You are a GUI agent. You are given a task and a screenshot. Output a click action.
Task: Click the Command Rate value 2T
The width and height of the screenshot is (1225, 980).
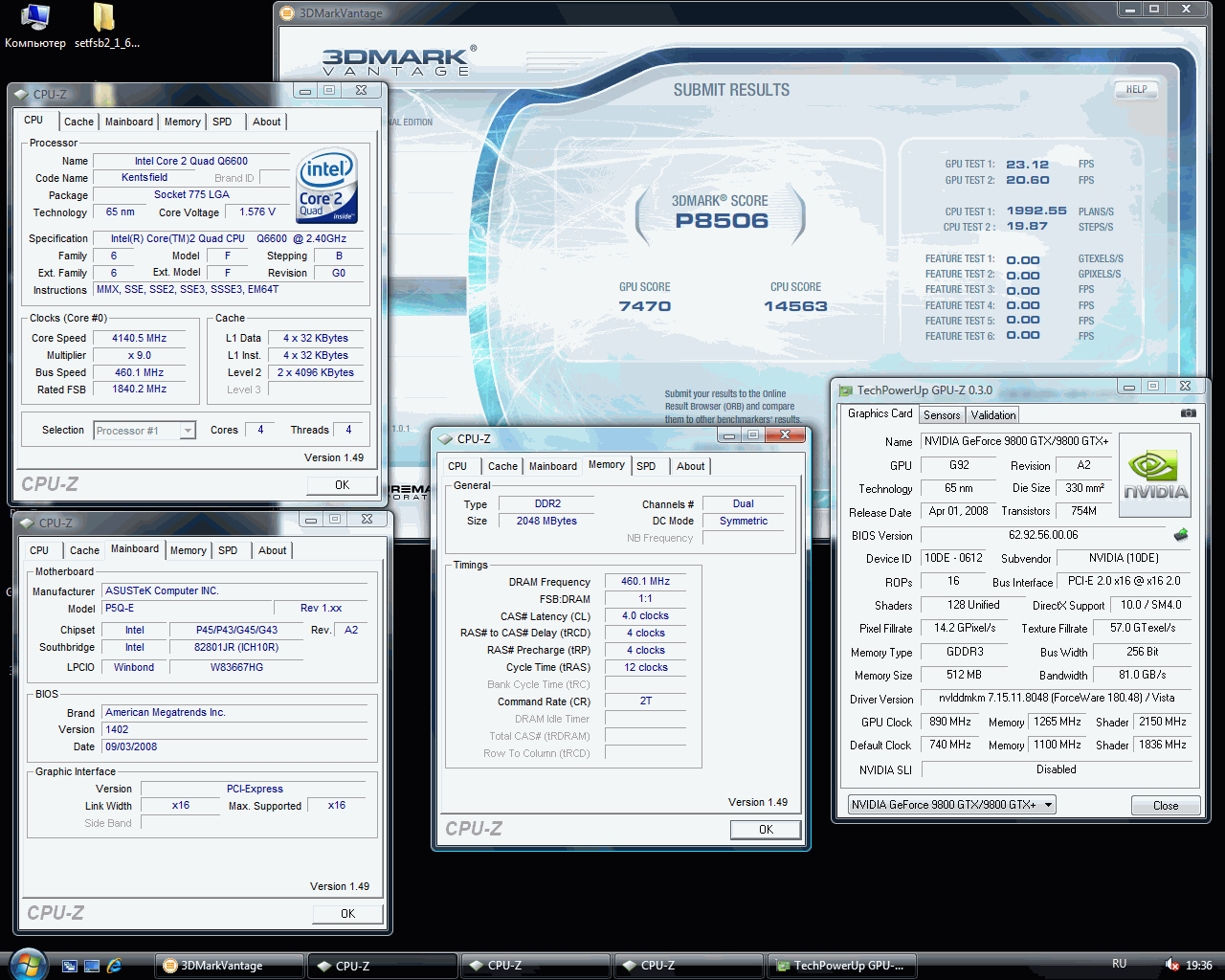pos(645,702)
